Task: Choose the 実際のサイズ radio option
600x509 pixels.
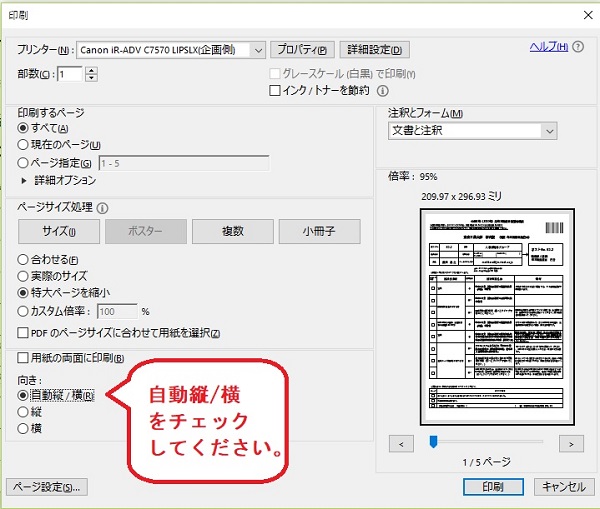Action: click(24, 276)
